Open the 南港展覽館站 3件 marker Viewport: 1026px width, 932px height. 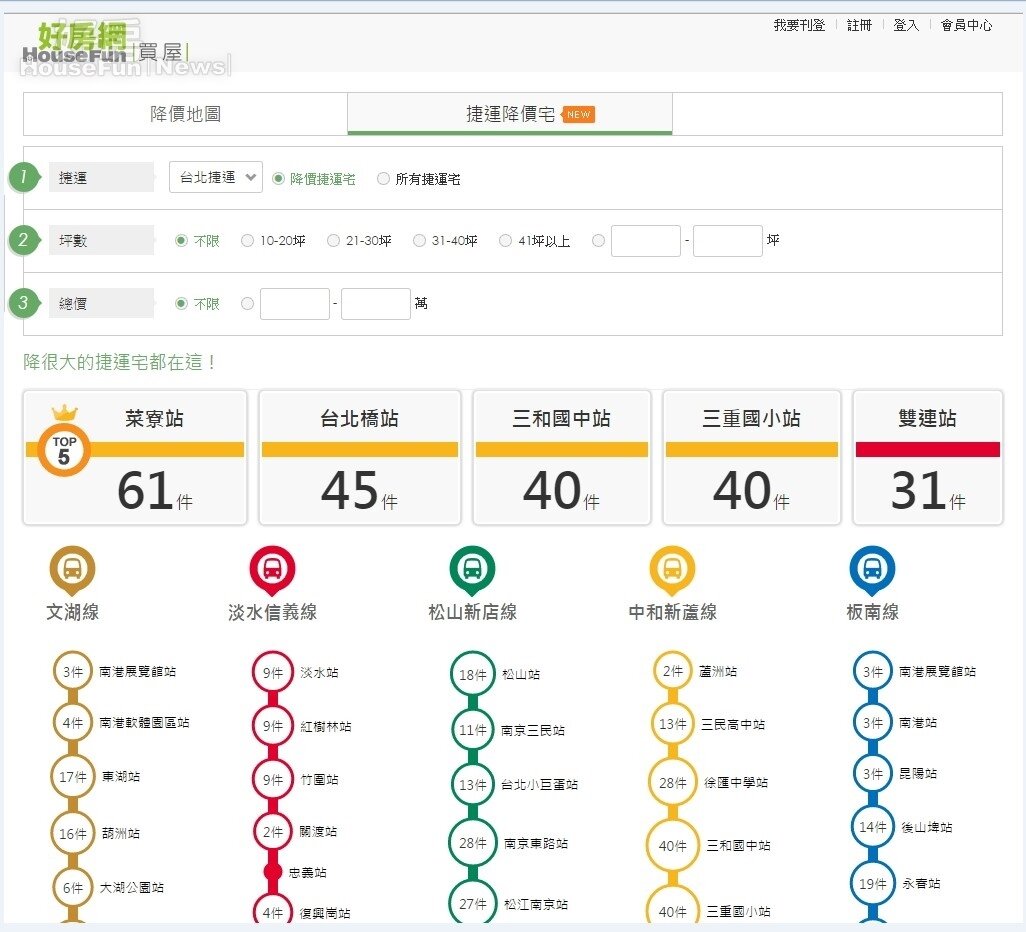point(72,671)
